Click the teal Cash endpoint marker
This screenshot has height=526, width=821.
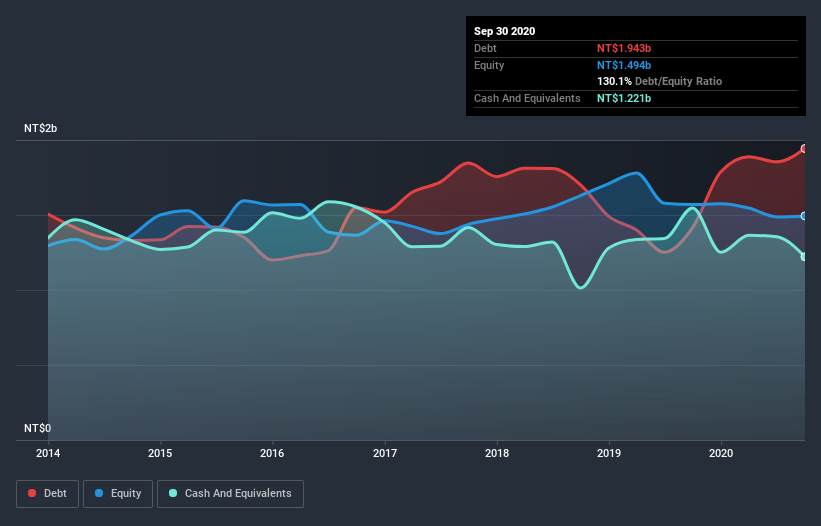coord(805,257)
